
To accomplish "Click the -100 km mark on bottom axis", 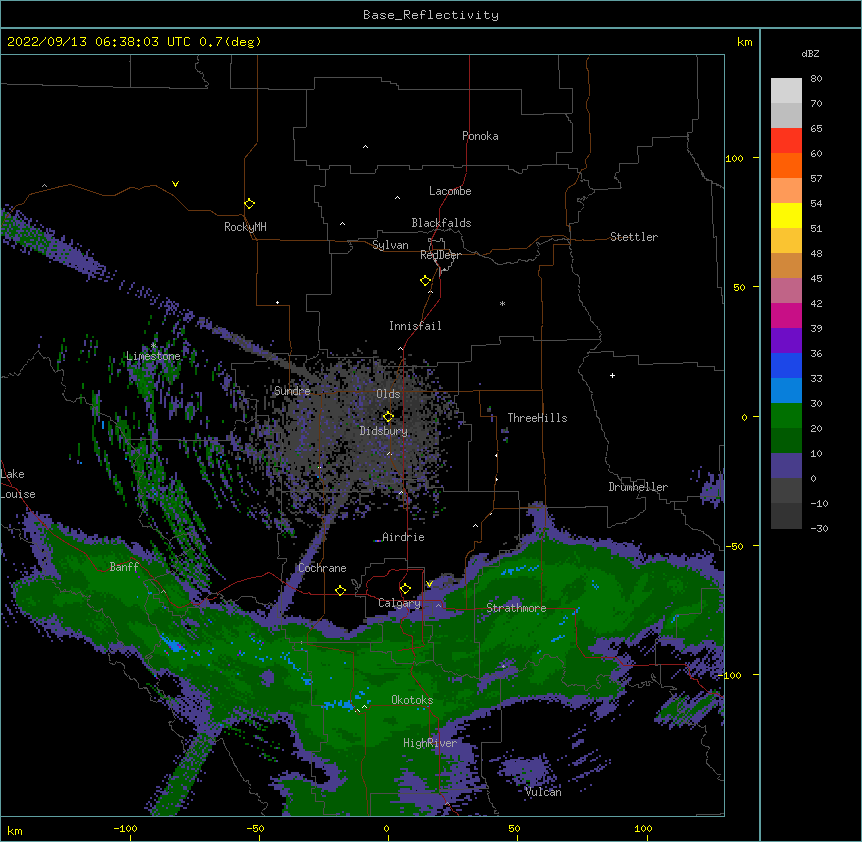I will 125,828.
